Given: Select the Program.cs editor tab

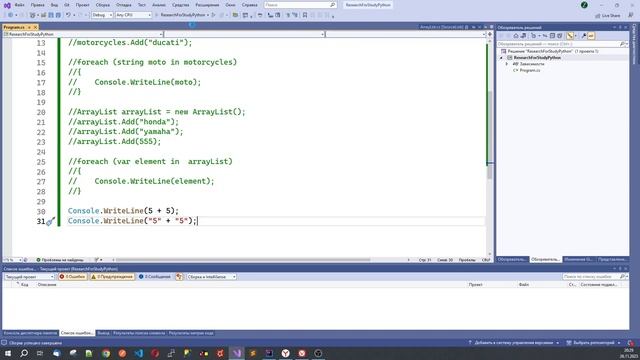Looking at the screenshot, I should pos(14,27).
